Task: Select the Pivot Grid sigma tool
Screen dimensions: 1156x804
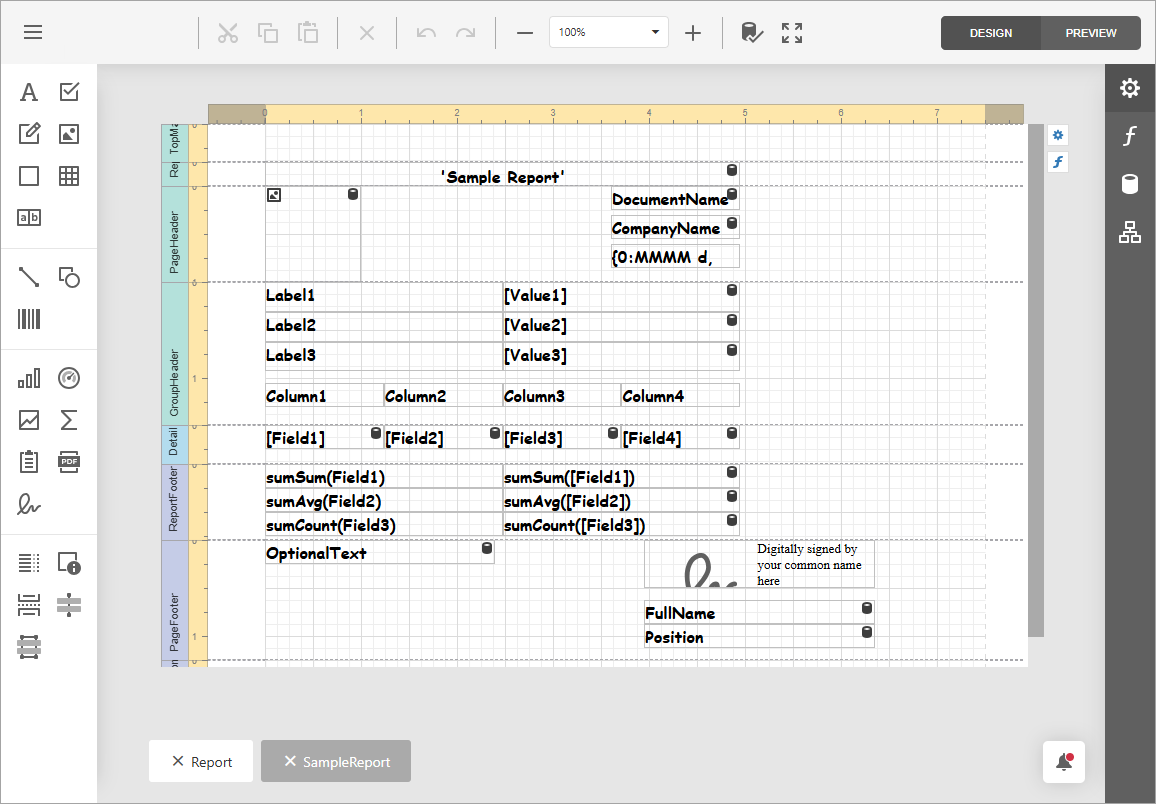Action: pos(69,420)
